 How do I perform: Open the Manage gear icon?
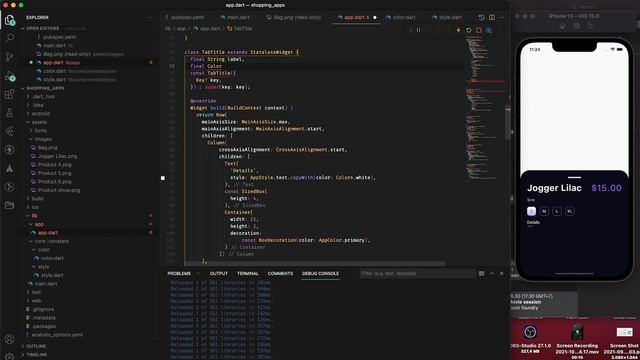(x=9, y=356)
